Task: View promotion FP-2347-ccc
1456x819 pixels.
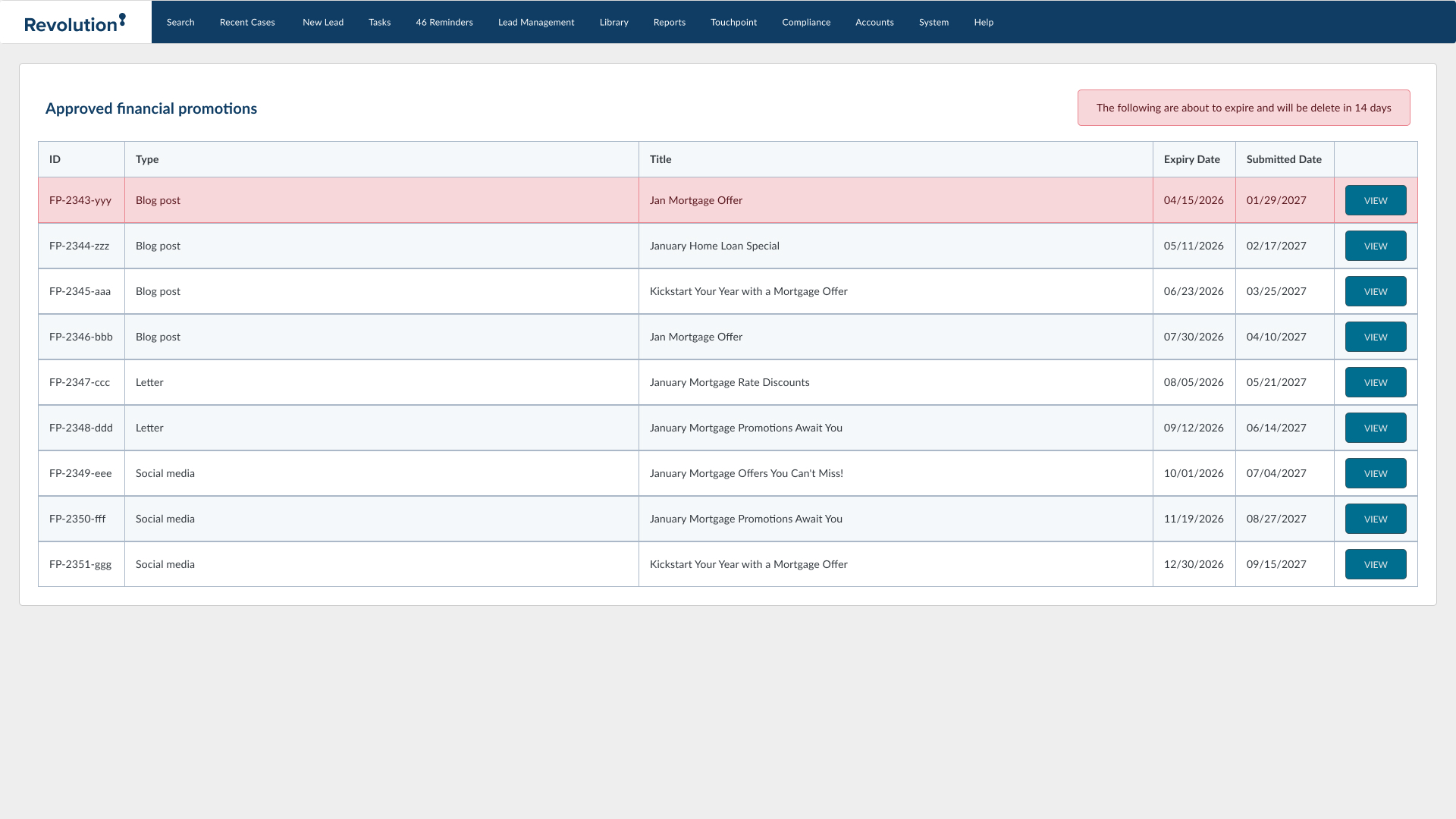Action: tap(1376, 382)
